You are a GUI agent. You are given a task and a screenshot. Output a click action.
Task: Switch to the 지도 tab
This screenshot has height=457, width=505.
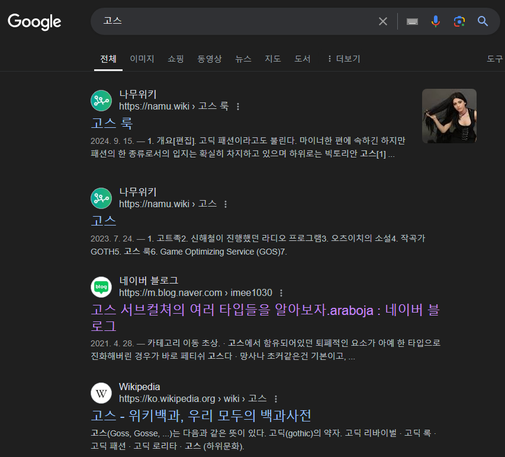(x=273, y=59)
